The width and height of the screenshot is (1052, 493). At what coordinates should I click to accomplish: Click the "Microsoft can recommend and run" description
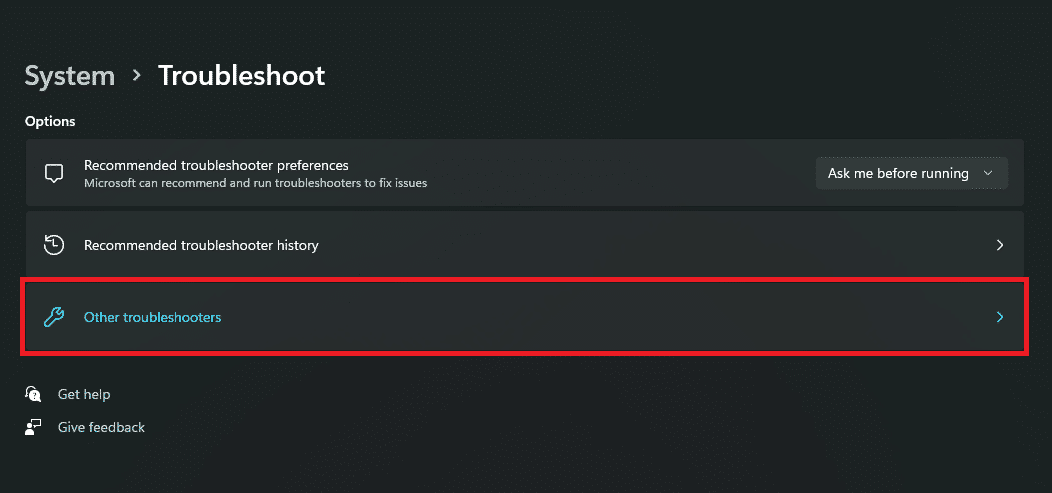(x=255, y=183)
